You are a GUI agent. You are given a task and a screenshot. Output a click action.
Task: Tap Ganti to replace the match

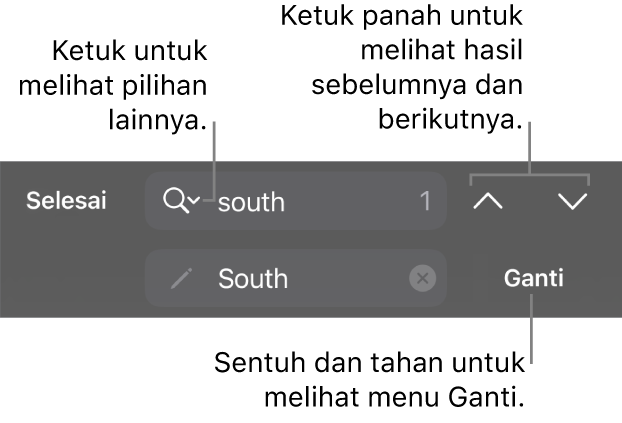pos(534,278)
